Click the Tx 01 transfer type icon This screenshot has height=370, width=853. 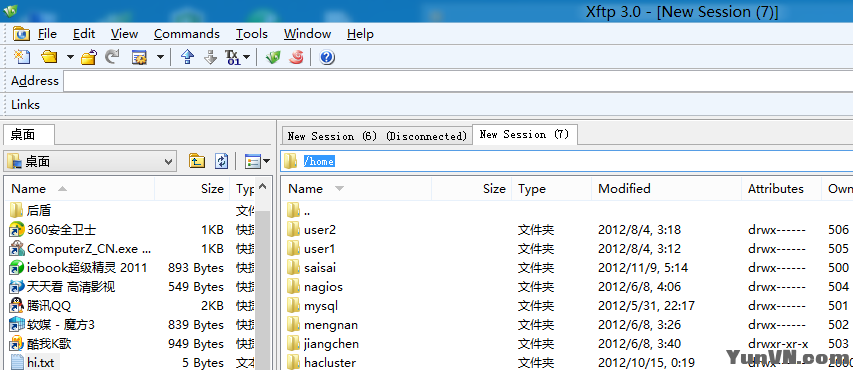point(232,57)
